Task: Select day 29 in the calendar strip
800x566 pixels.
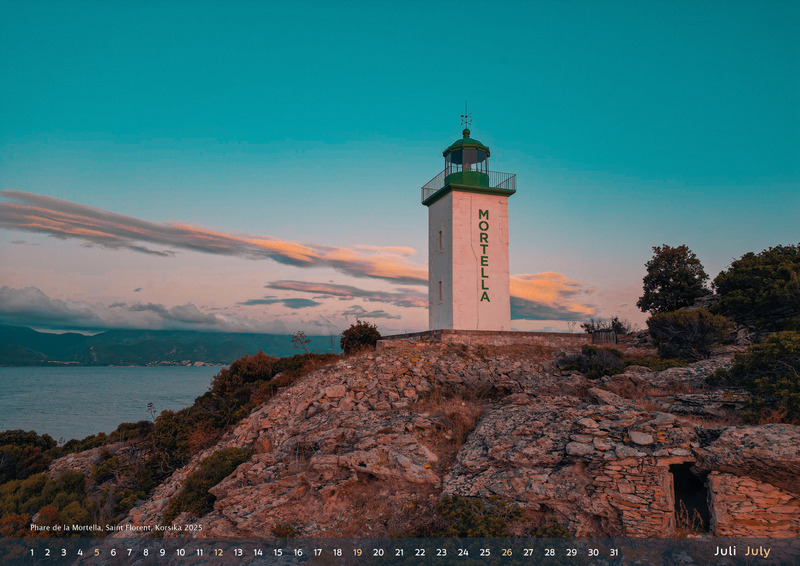Action: [571, 552]
